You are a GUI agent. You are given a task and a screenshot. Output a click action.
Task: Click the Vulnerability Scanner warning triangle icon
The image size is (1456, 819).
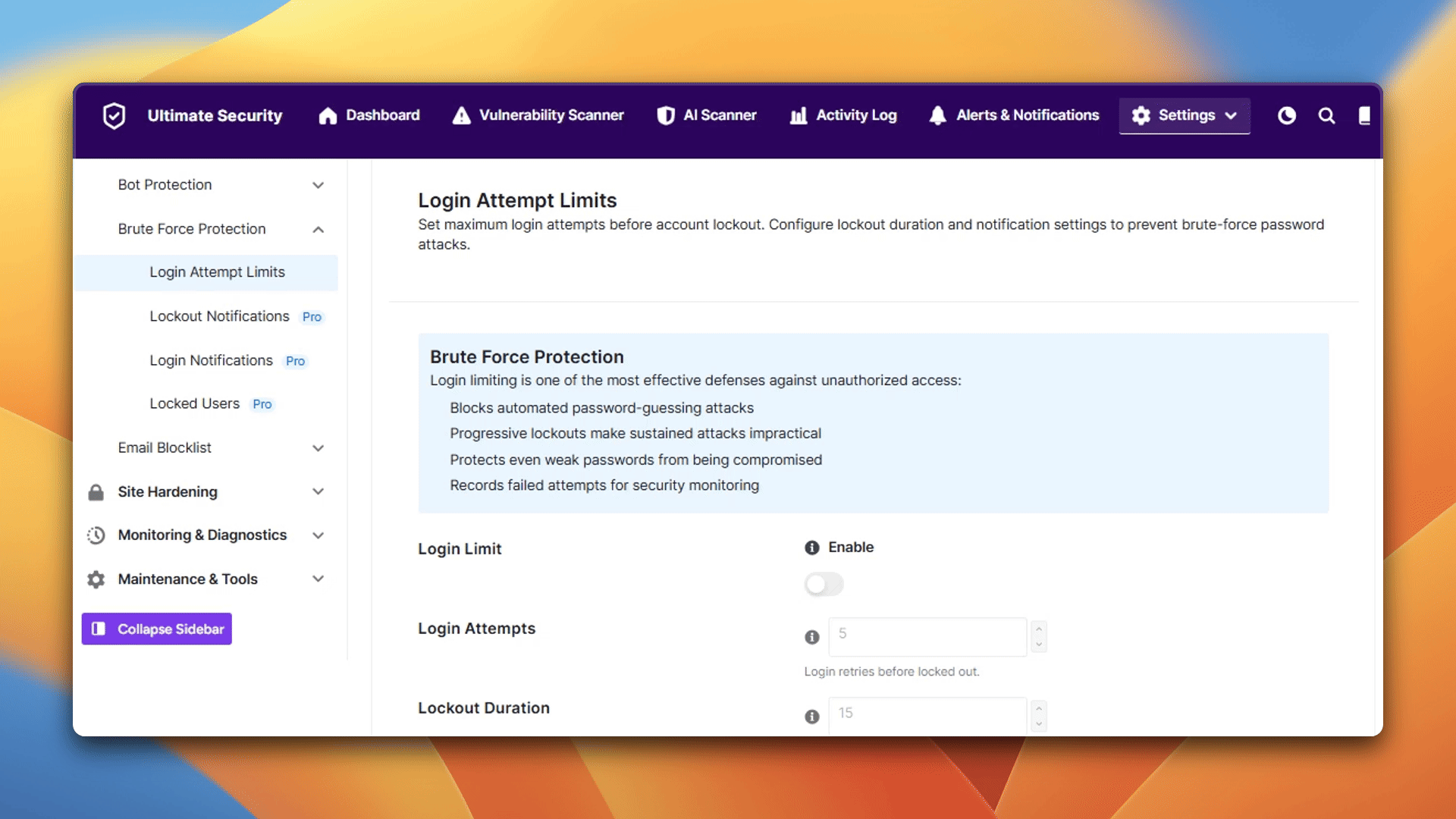coord(461,115)
